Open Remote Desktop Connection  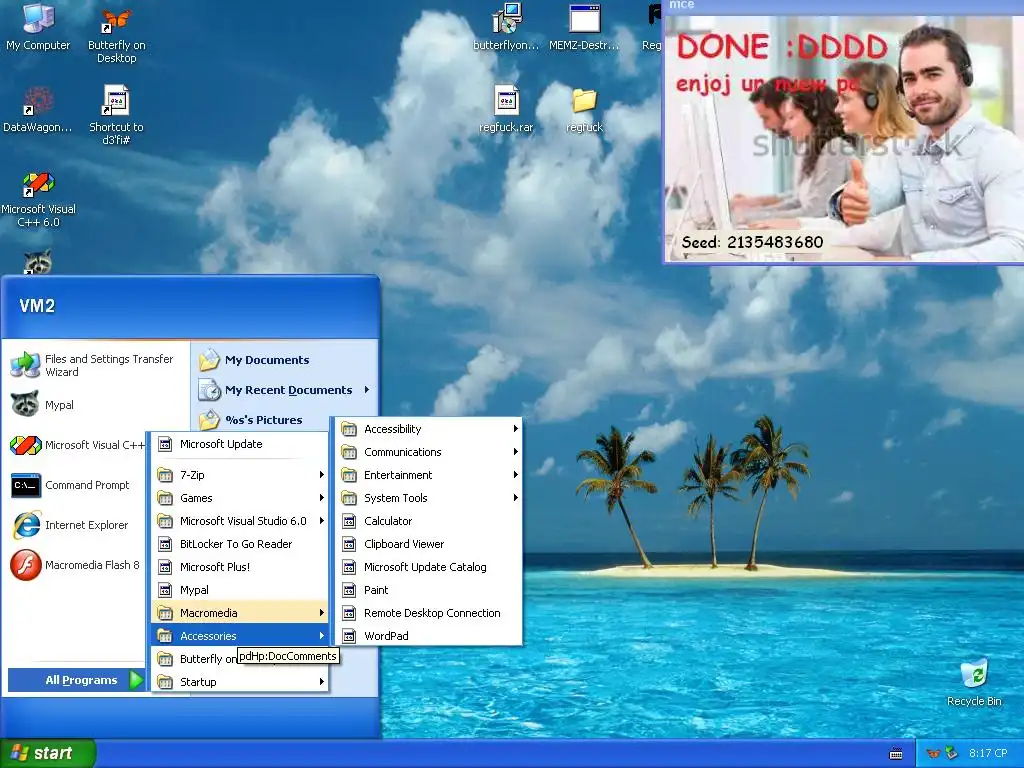[x=427, y=613]
